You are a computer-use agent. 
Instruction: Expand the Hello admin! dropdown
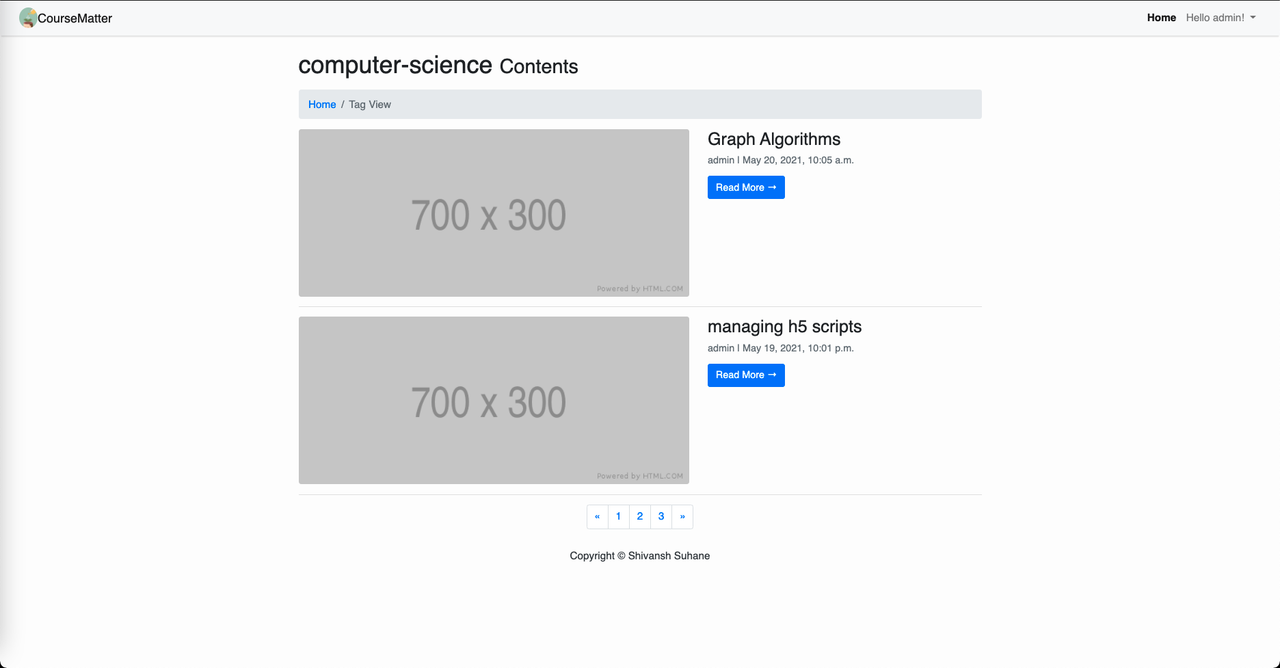point(1221,18)
